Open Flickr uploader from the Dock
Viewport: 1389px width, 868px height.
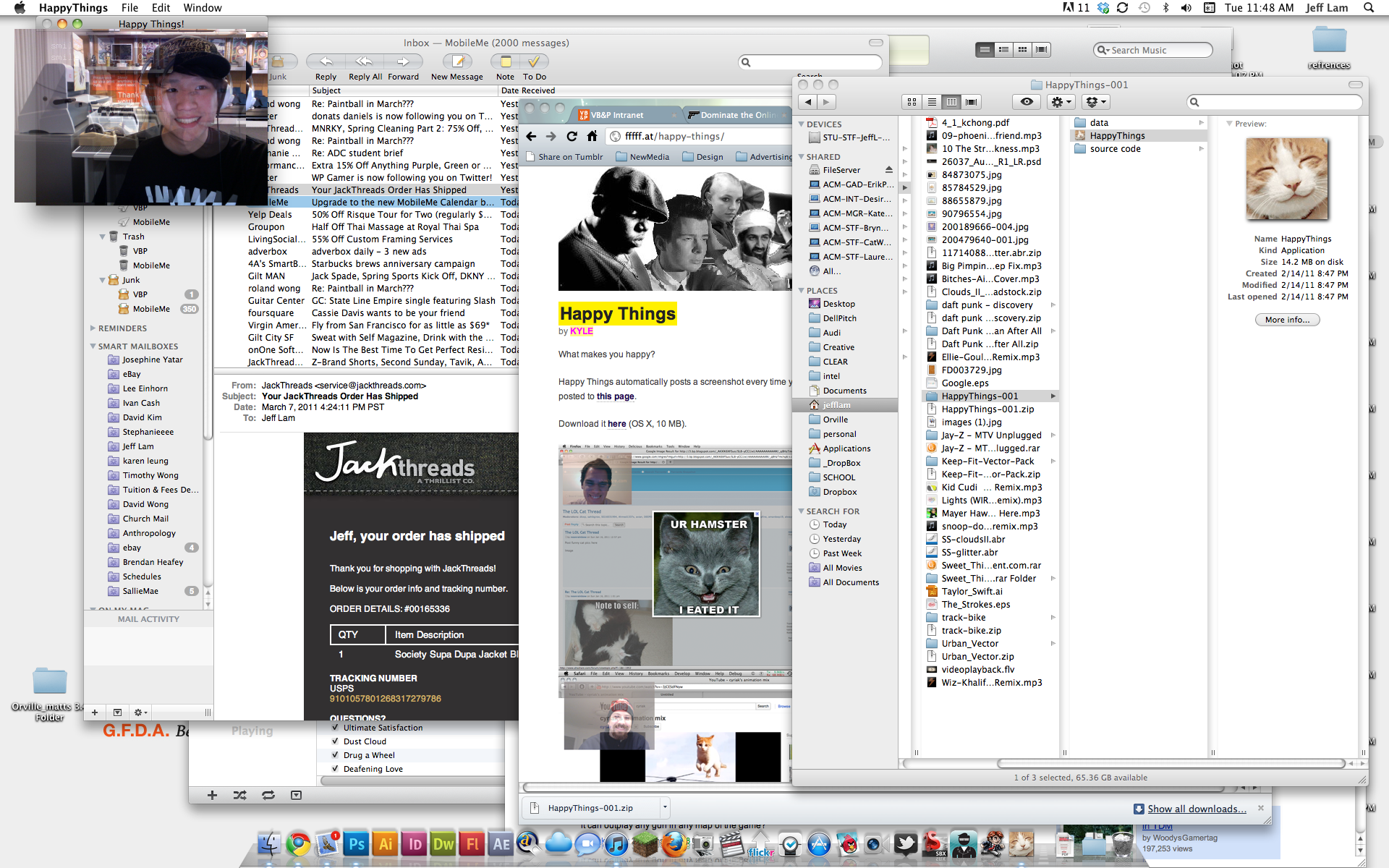point(760,843)
